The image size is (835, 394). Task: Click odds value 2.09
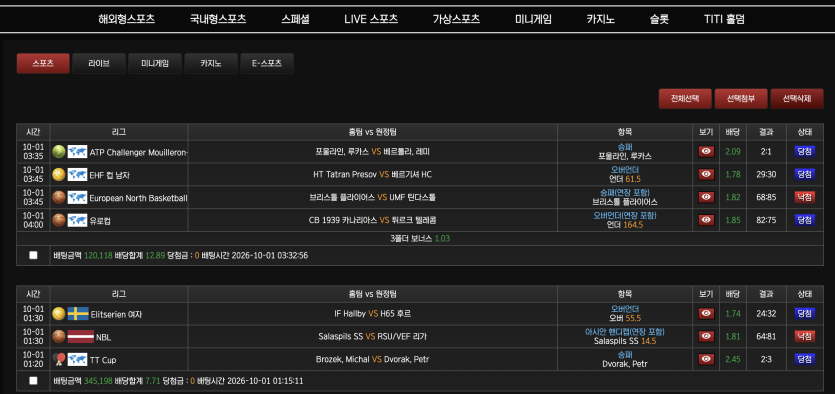(733, 152)
